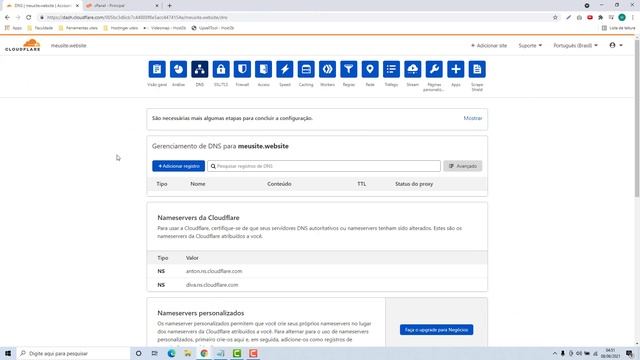Select the diva.ns.cloudflare.com nameserver text
Viewport: 640px width, 360px height.
[x=212, y=285]
